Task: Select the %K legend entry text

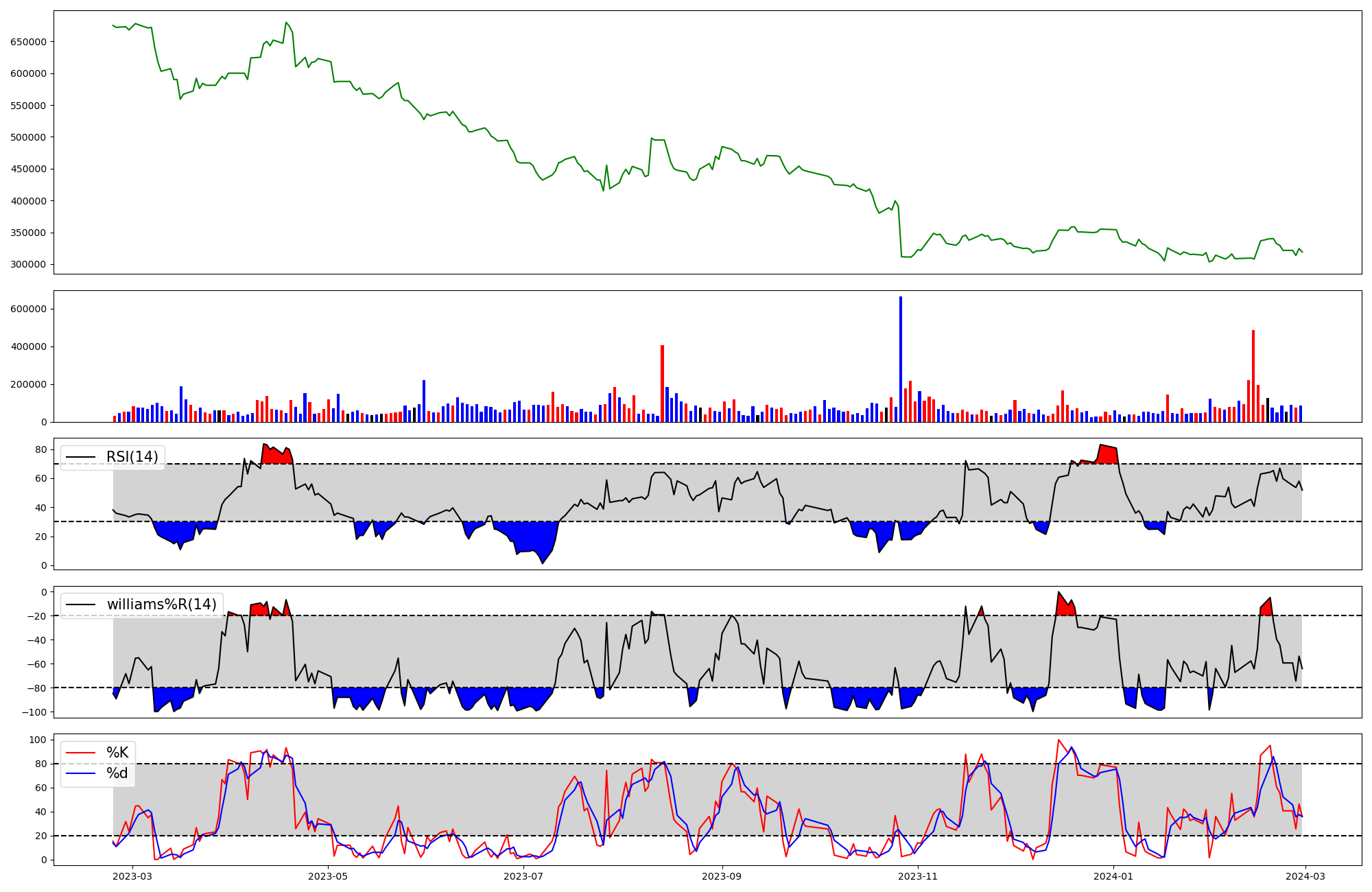Action: (117, 753)
